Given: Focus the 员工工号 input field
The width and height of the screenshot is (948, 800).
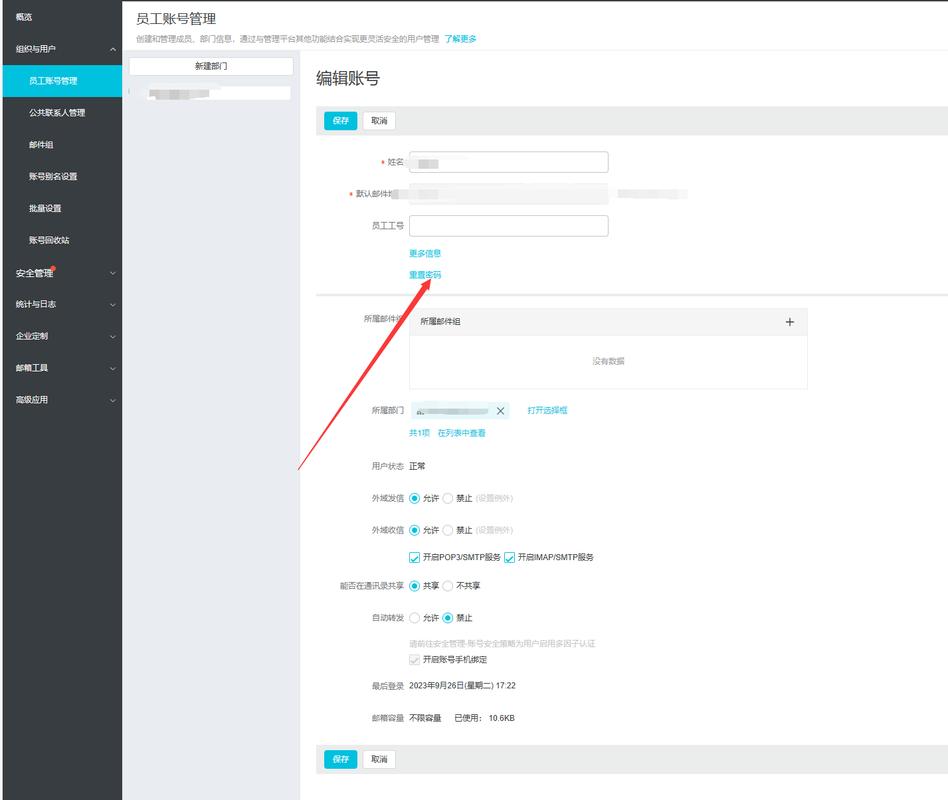Looking at the screenshot, I should (x=508, y=226).
